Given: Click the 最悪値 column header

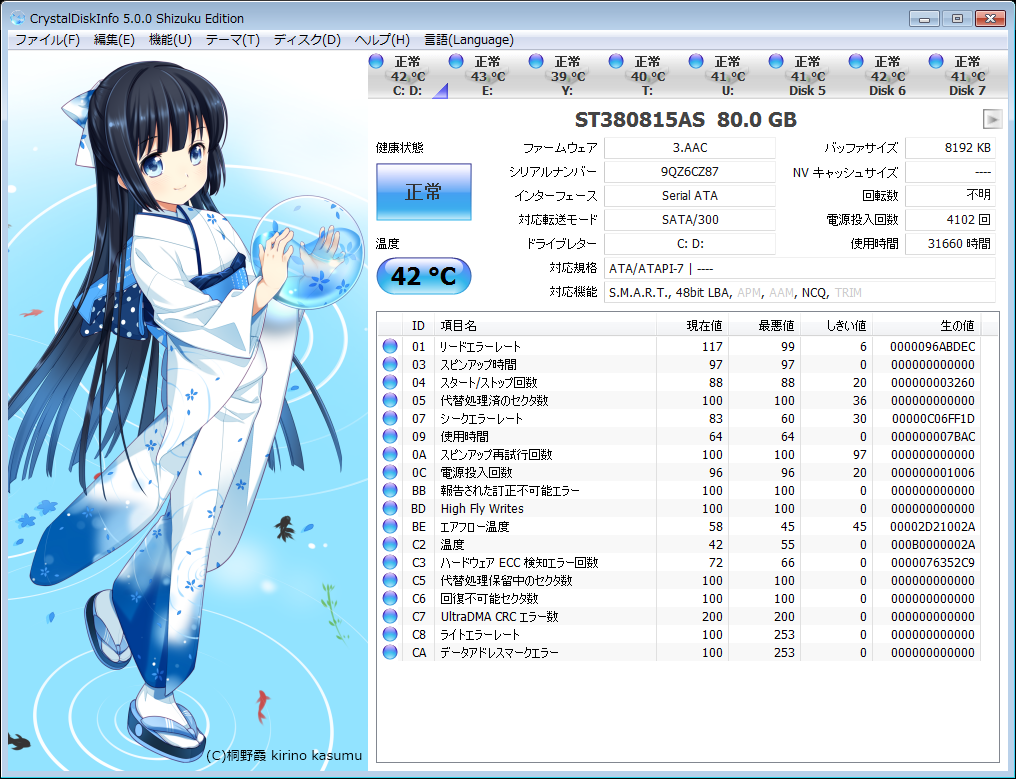Looking at the screenshot, I should coord(765,325).
